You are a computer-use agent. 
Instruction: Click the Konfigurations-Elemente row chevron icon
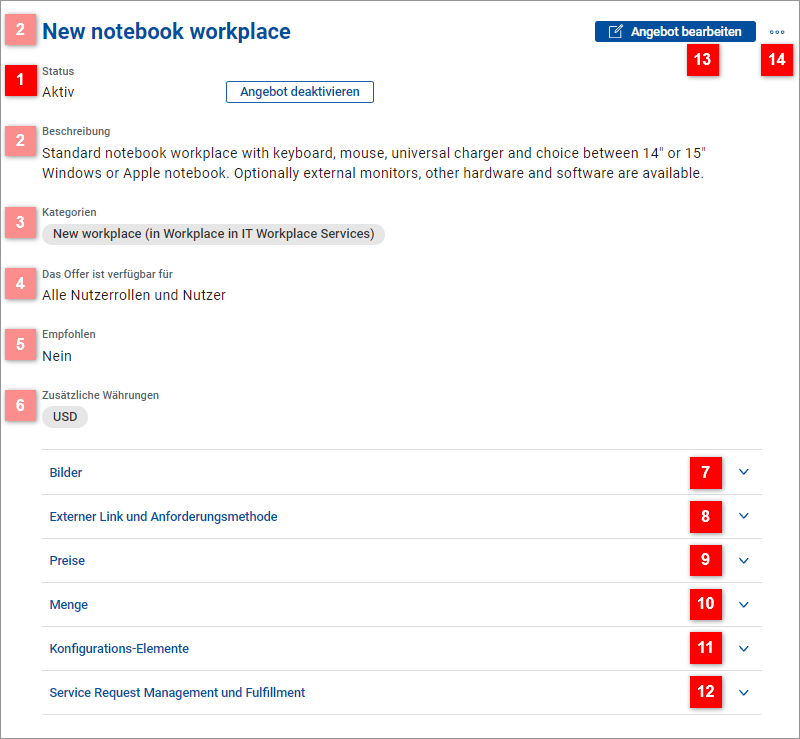[x=743, y=648]
